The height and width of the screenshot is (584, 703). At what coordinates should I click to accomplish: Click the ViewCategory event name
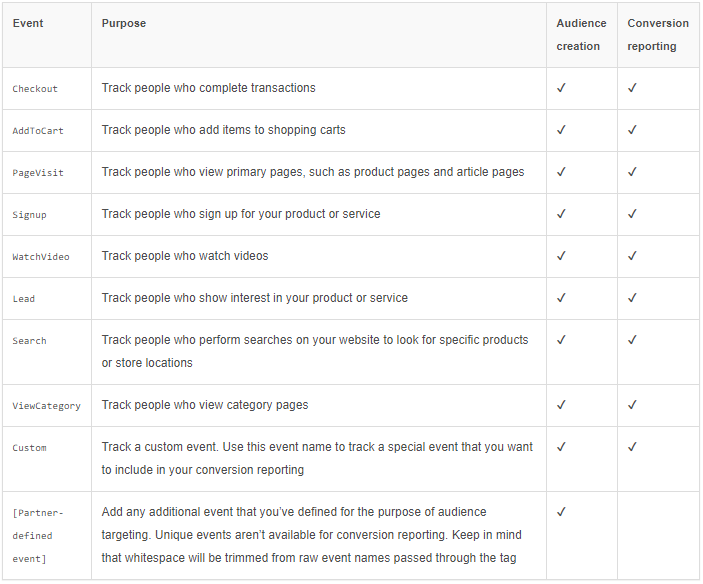click(x=47, y=406)
